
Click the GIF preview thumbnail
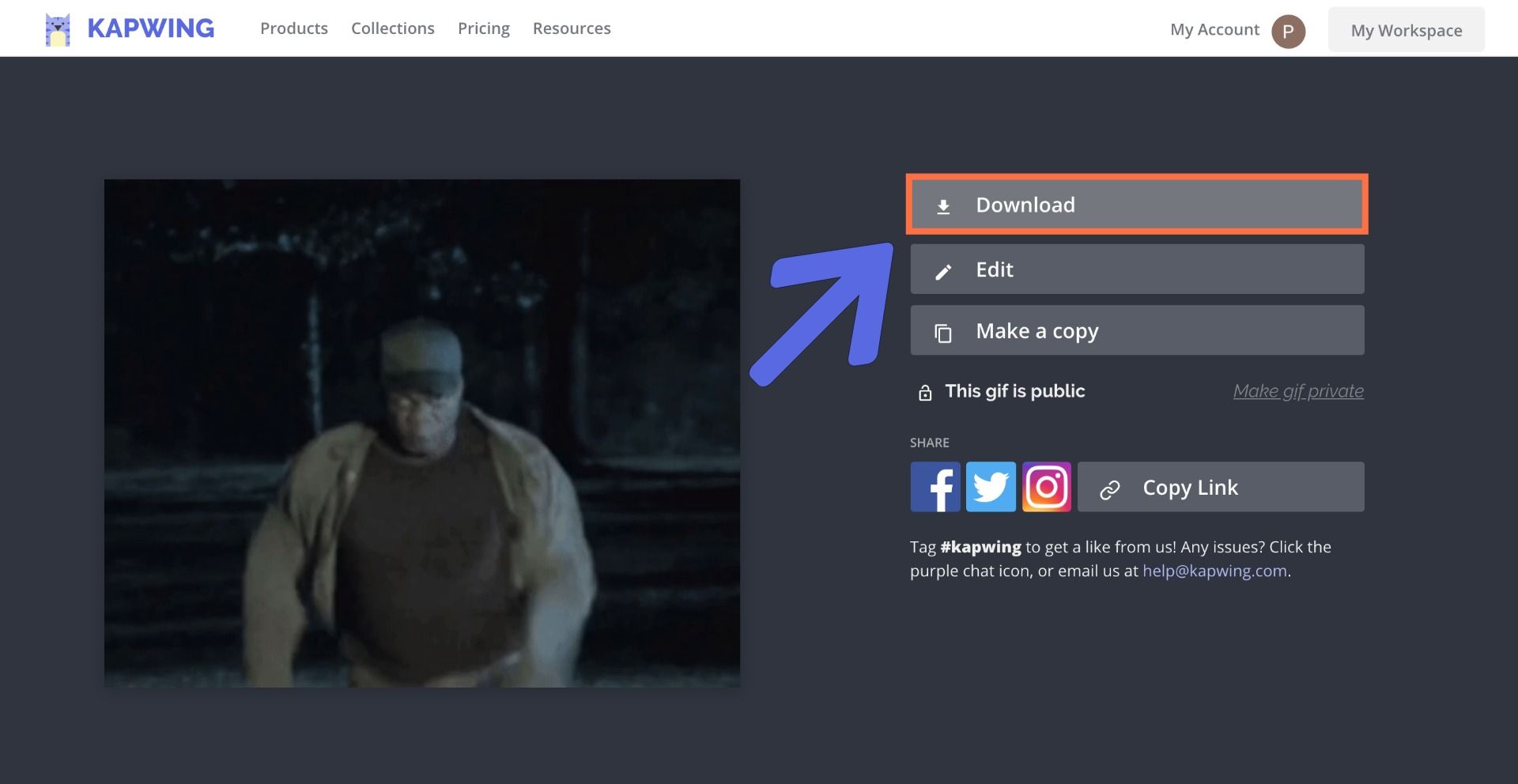point(421,432)
